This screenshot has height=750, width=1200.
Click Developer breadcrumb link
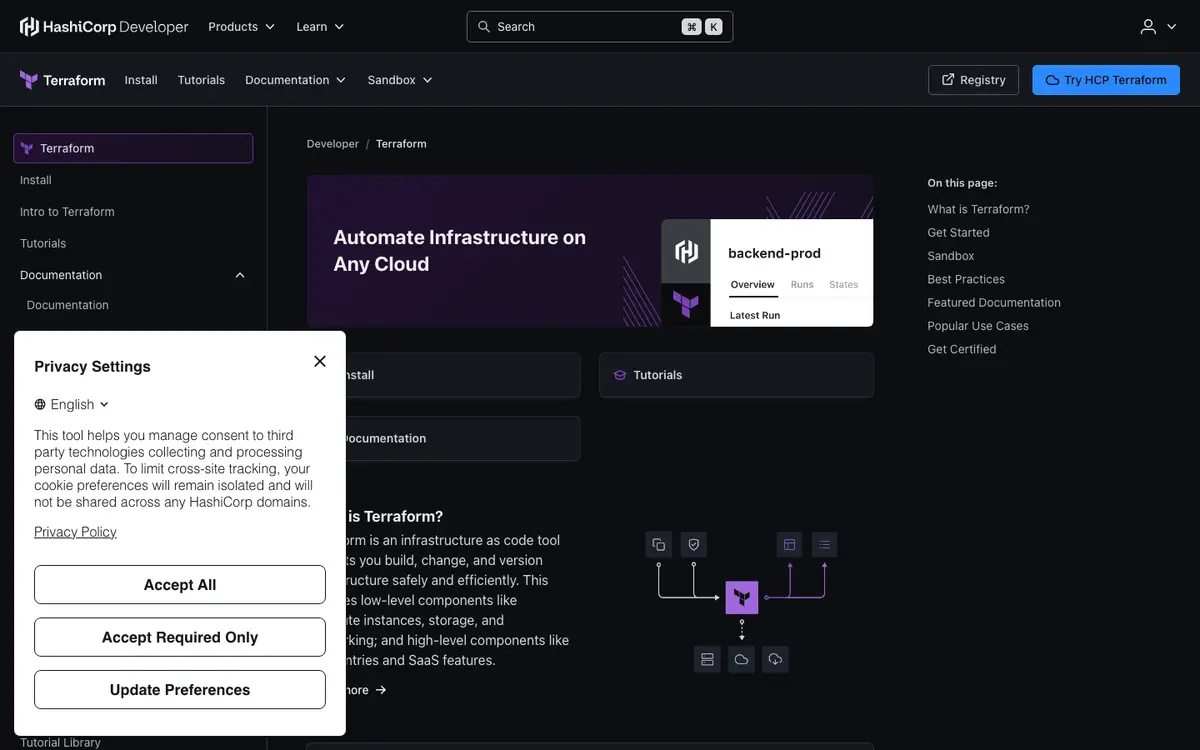(332, 144)
